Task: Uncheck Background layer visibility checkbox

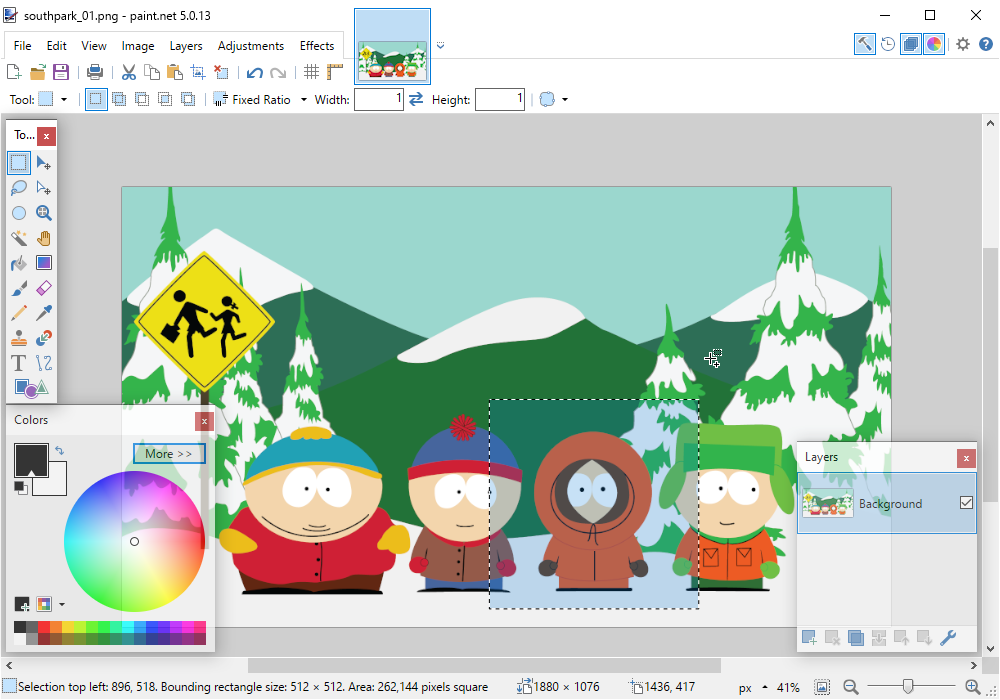Action: [966, 503]
